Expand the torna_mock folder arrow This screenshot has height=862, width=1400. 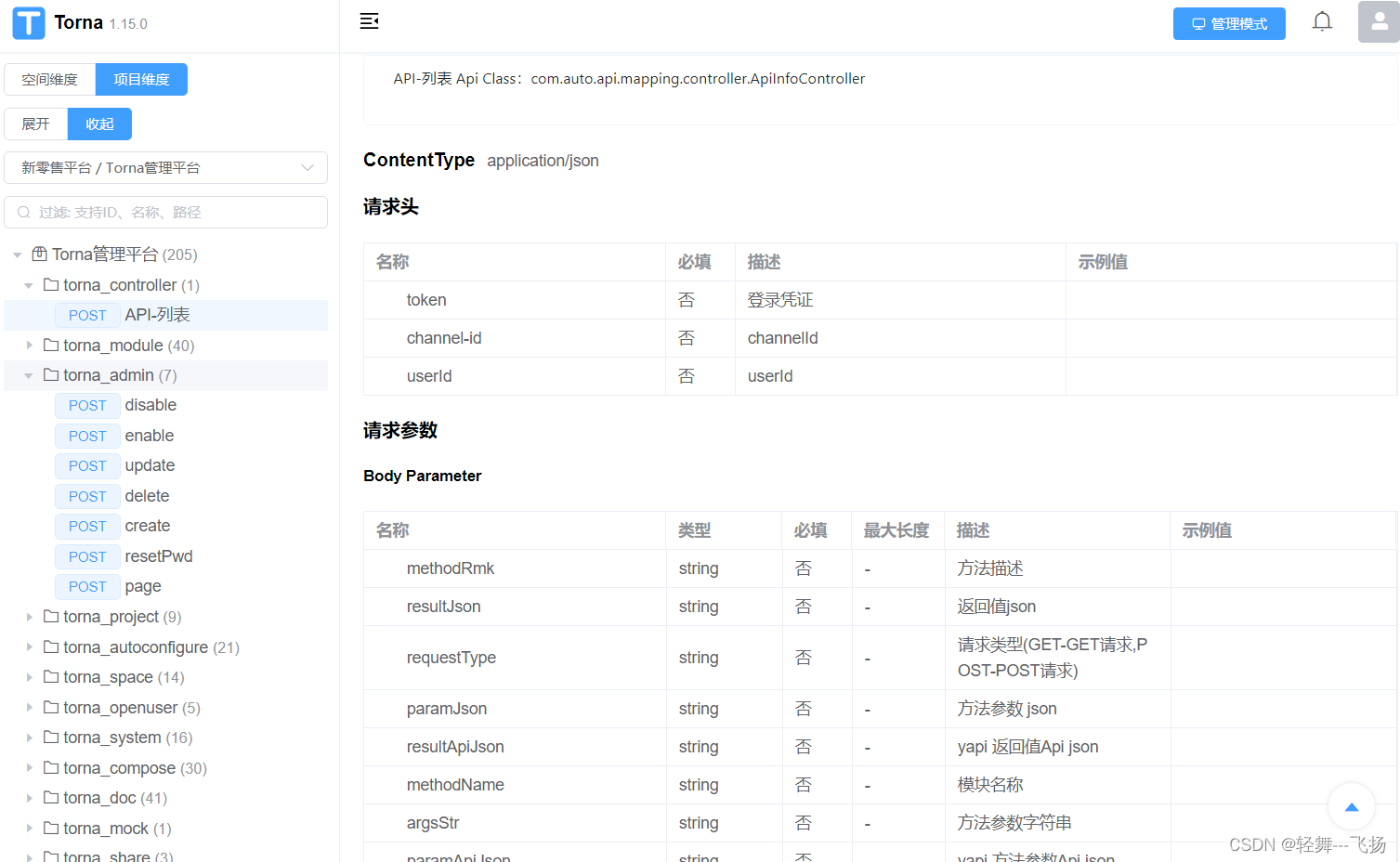[29, 829]
